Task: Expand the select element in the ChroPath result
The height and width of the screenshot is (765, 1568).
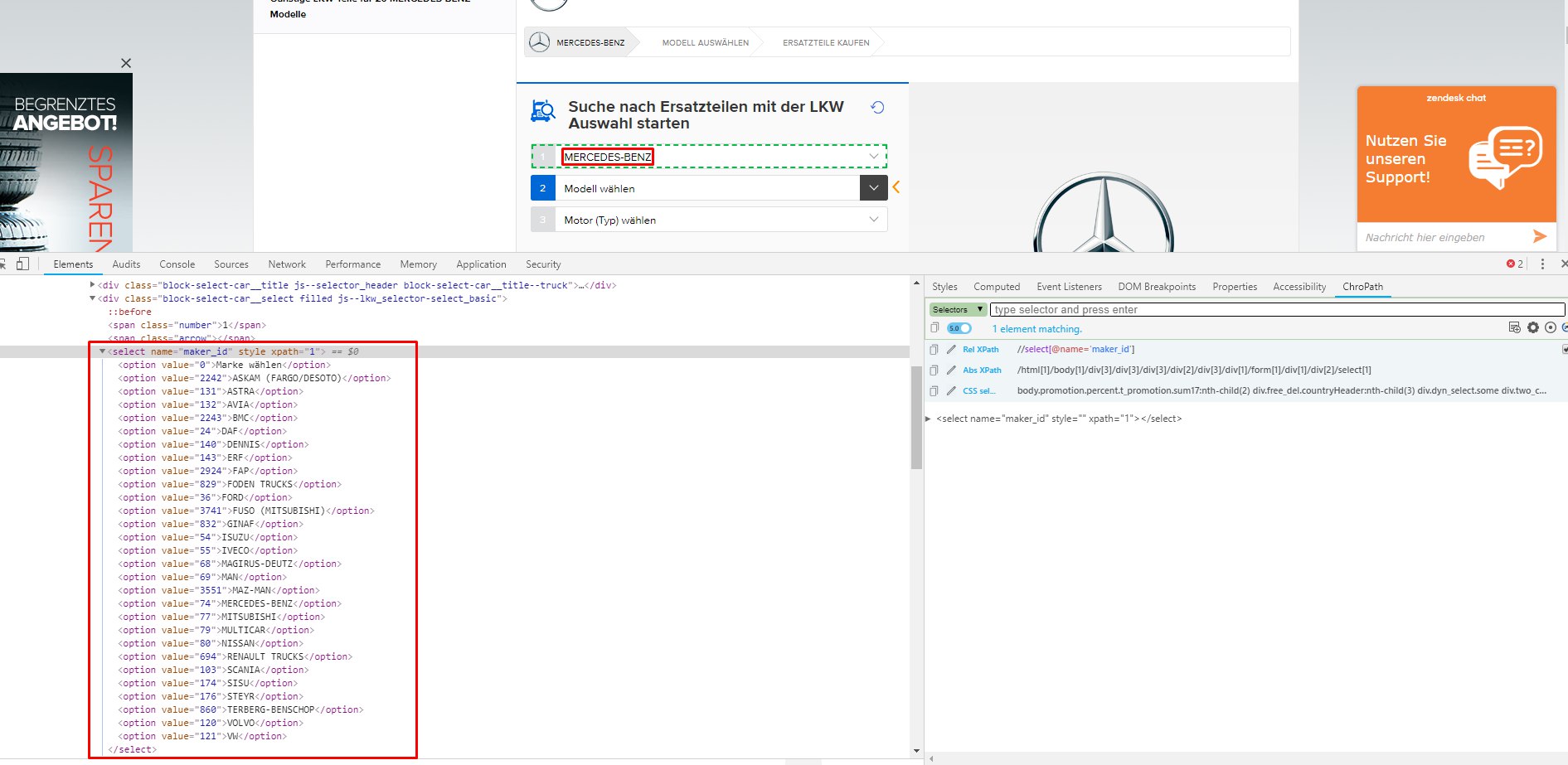Action: (928, 419)
